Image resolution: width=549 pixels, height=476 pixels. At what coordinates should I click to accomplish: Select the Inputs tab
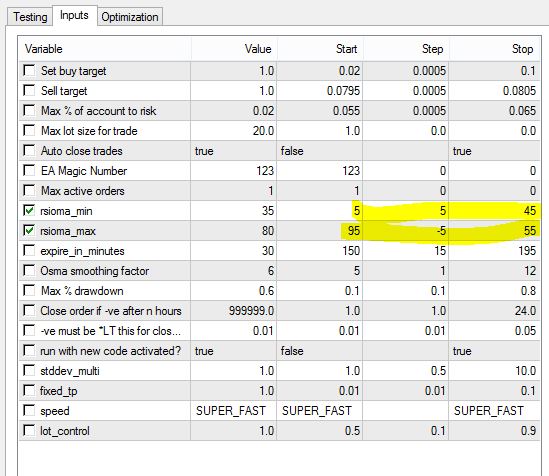tap(74, 15)
